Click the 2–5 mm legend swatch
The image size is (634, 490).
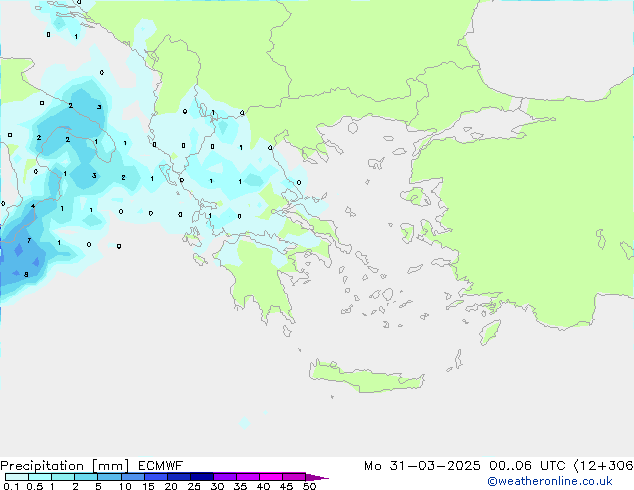[x=86, y=477]
